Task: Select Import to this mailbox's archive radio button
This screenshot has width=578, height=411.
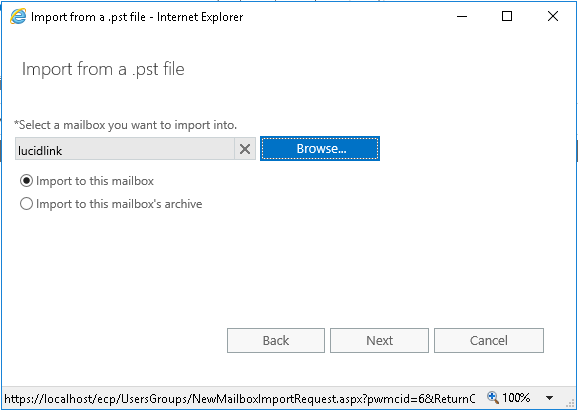Action: 26,204
